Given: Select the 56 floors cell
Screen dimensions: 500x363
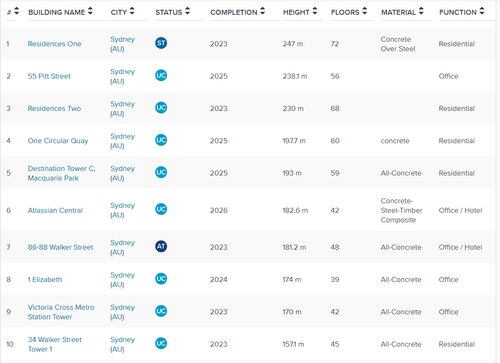Looking at the screenshot, I should pyautogui.click(x=335, y=76).
